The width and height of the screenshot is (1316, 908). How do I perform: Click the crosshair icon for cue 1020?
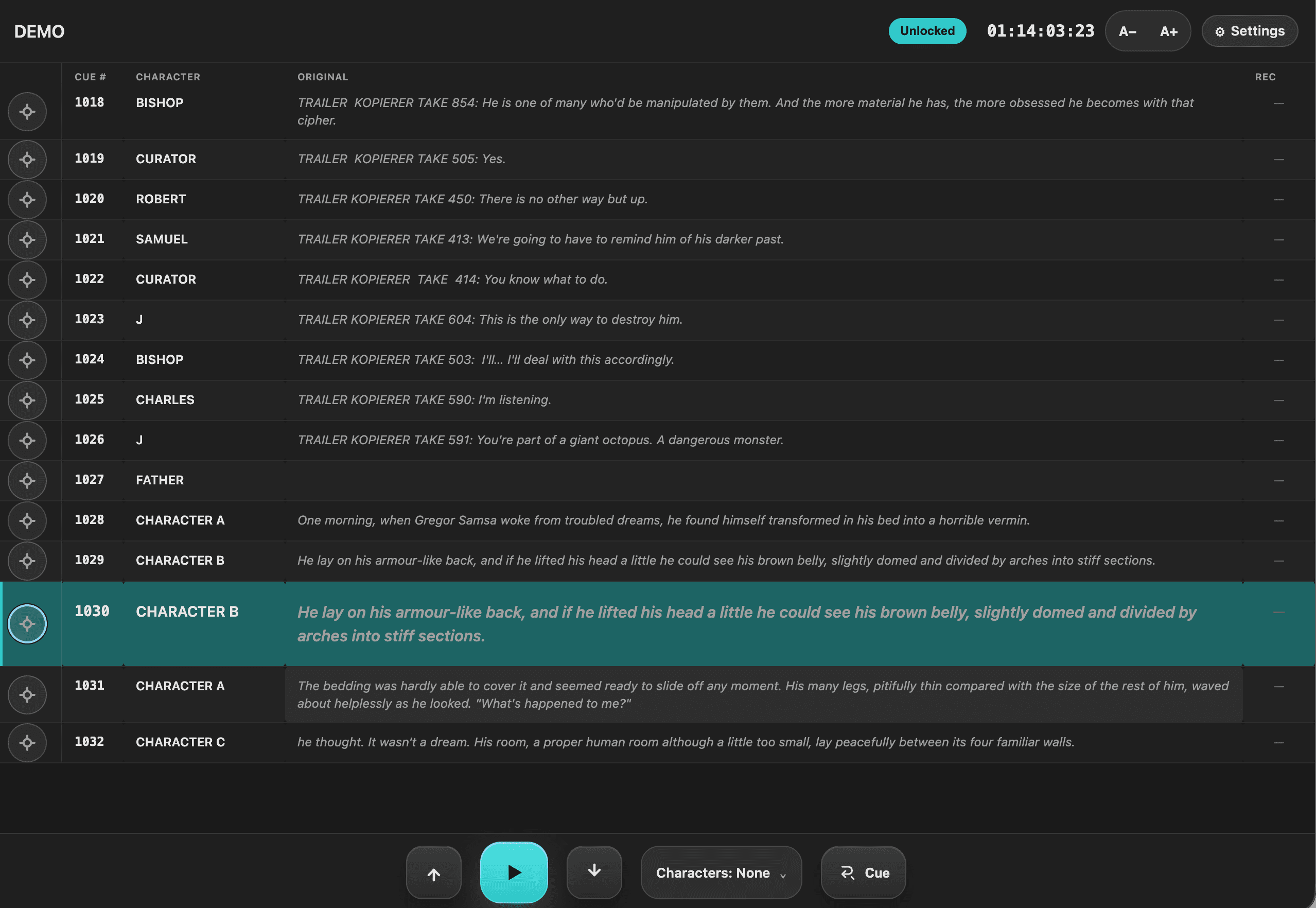pos(27,200)
